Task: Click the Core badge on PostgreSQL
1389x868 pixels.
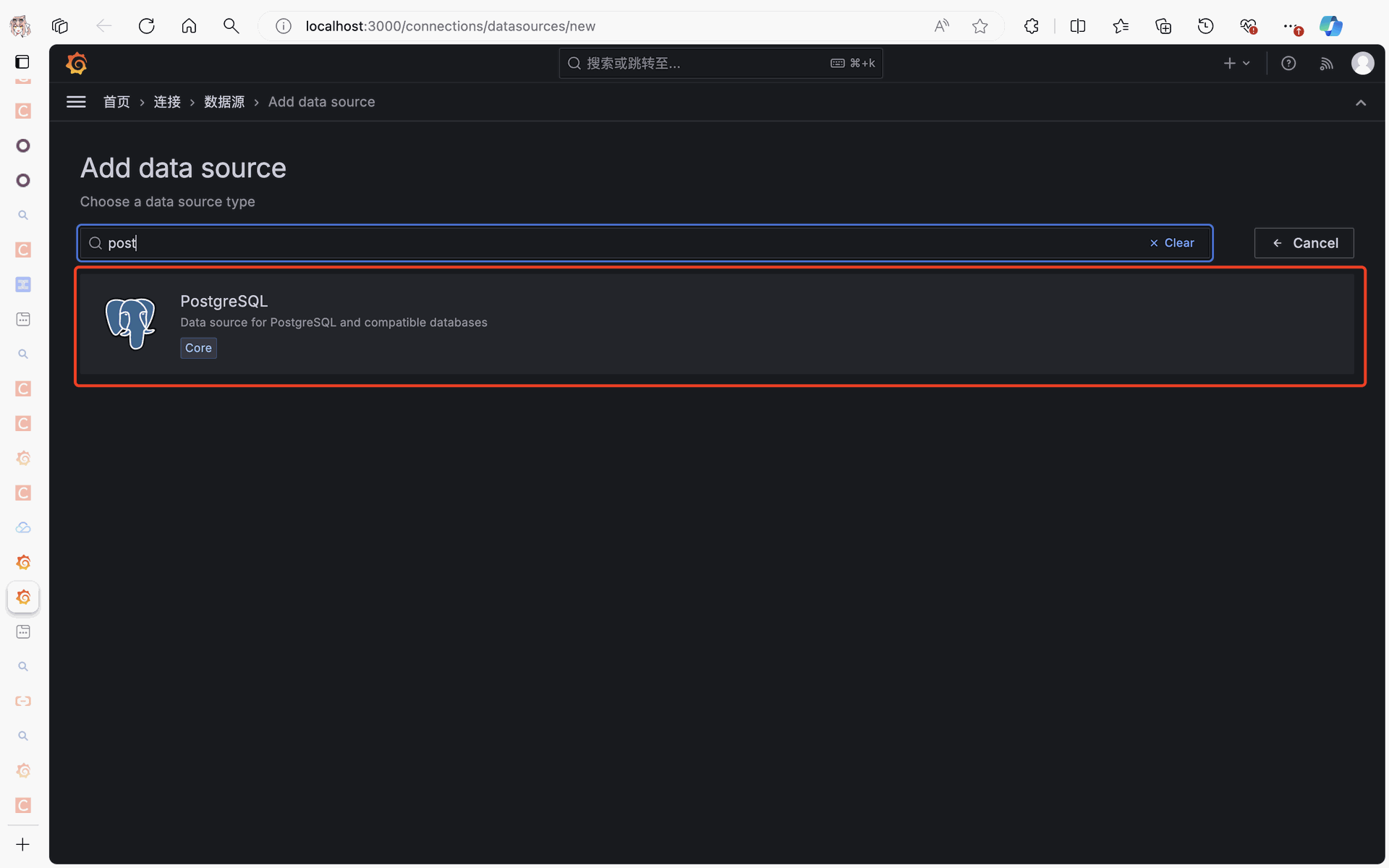Action: [x=198, y=348]
